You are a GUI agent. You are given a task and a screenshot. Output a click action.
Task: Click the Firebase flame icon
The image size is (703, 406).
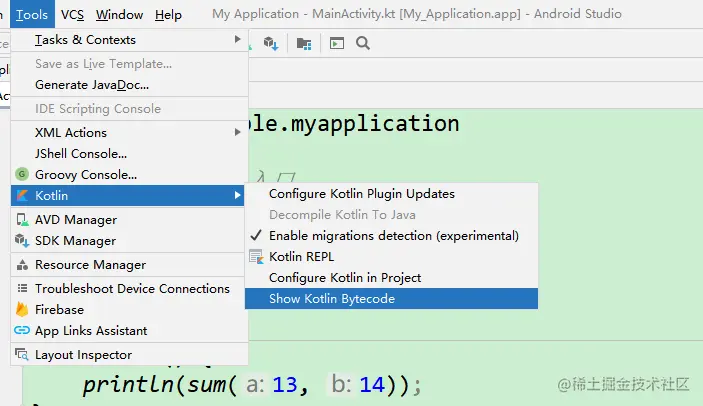coord(22,309)
